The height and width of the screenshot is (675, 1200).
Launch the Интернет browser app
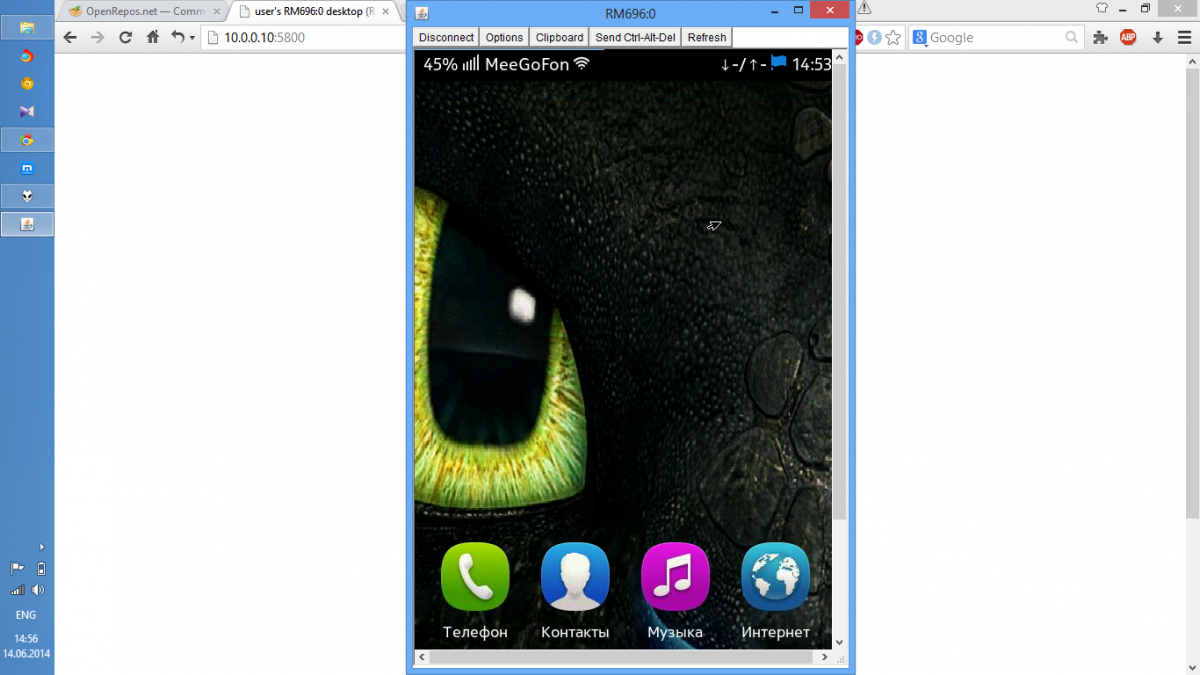(x=775, y=577)
